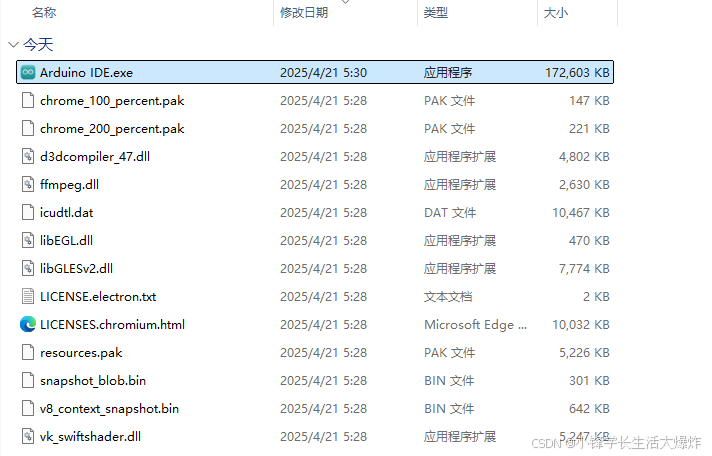The width and height of the screenshot is (712, 456).
Task: Click the vk_swiftshader.dll file icon
Action: tap(28, 436)
